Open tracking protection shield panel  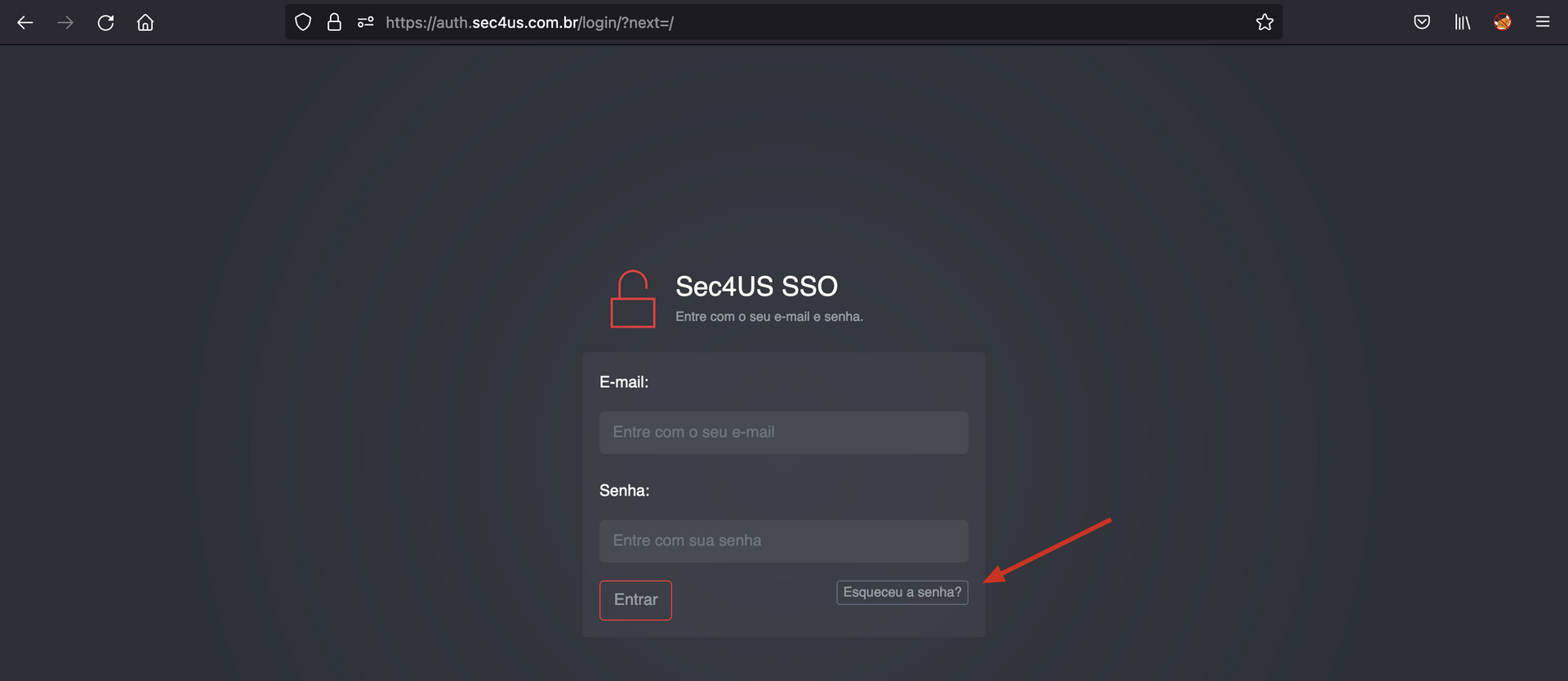(x=303, y=23)
